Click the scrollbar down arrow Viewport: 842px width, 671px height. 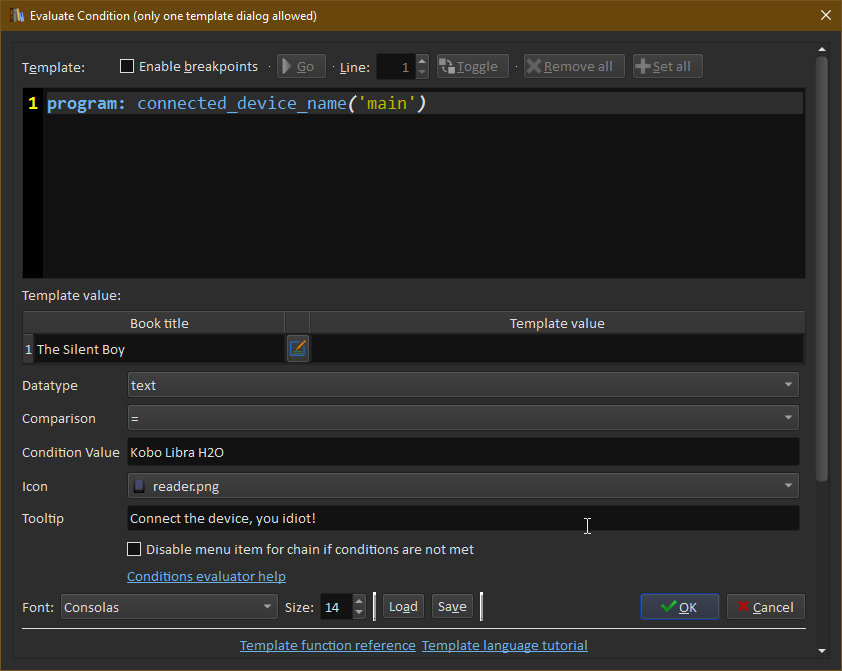822,651
